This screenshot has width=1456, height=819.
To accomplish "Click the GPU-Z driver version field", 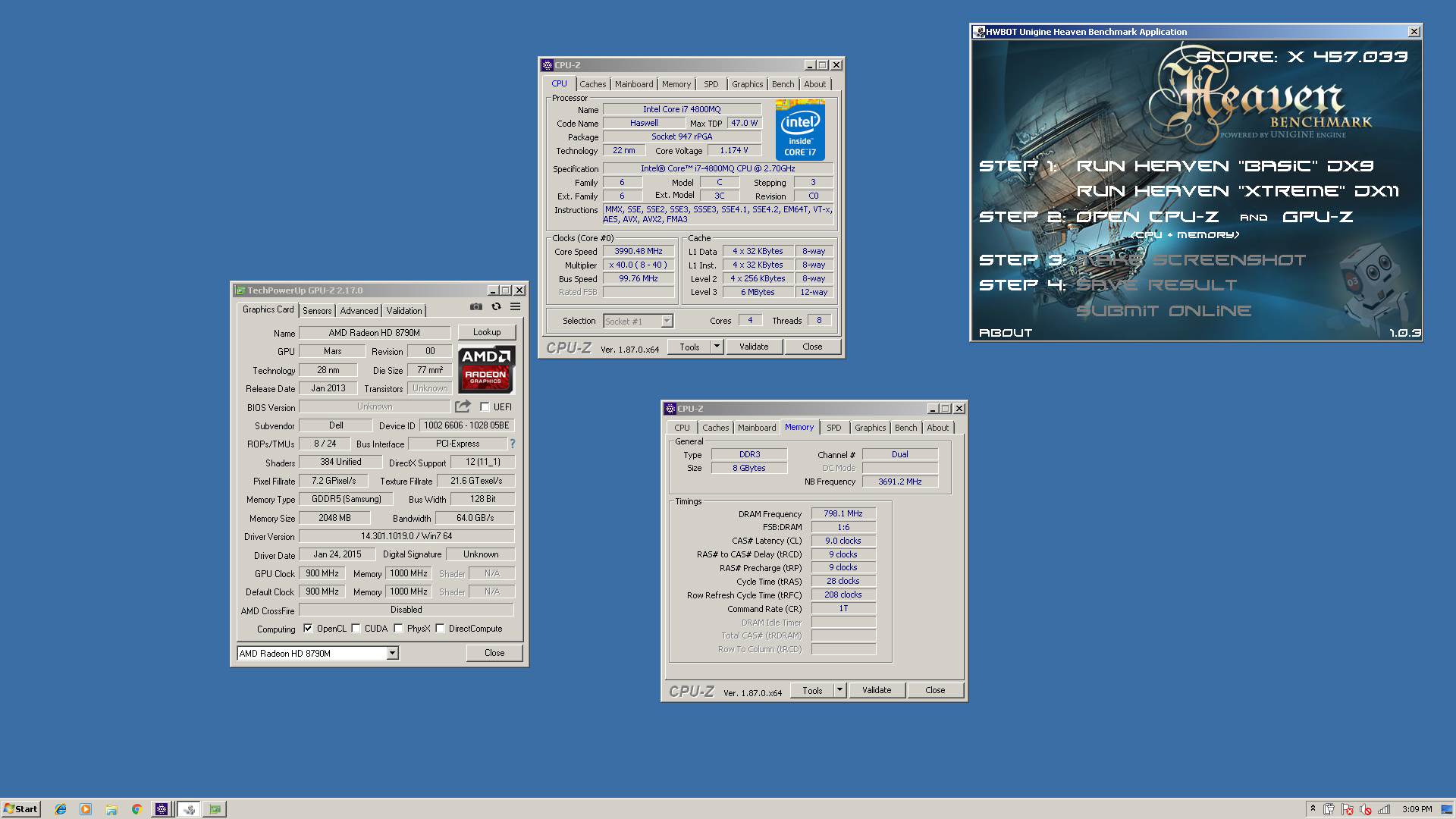I will tap(406, 536).
